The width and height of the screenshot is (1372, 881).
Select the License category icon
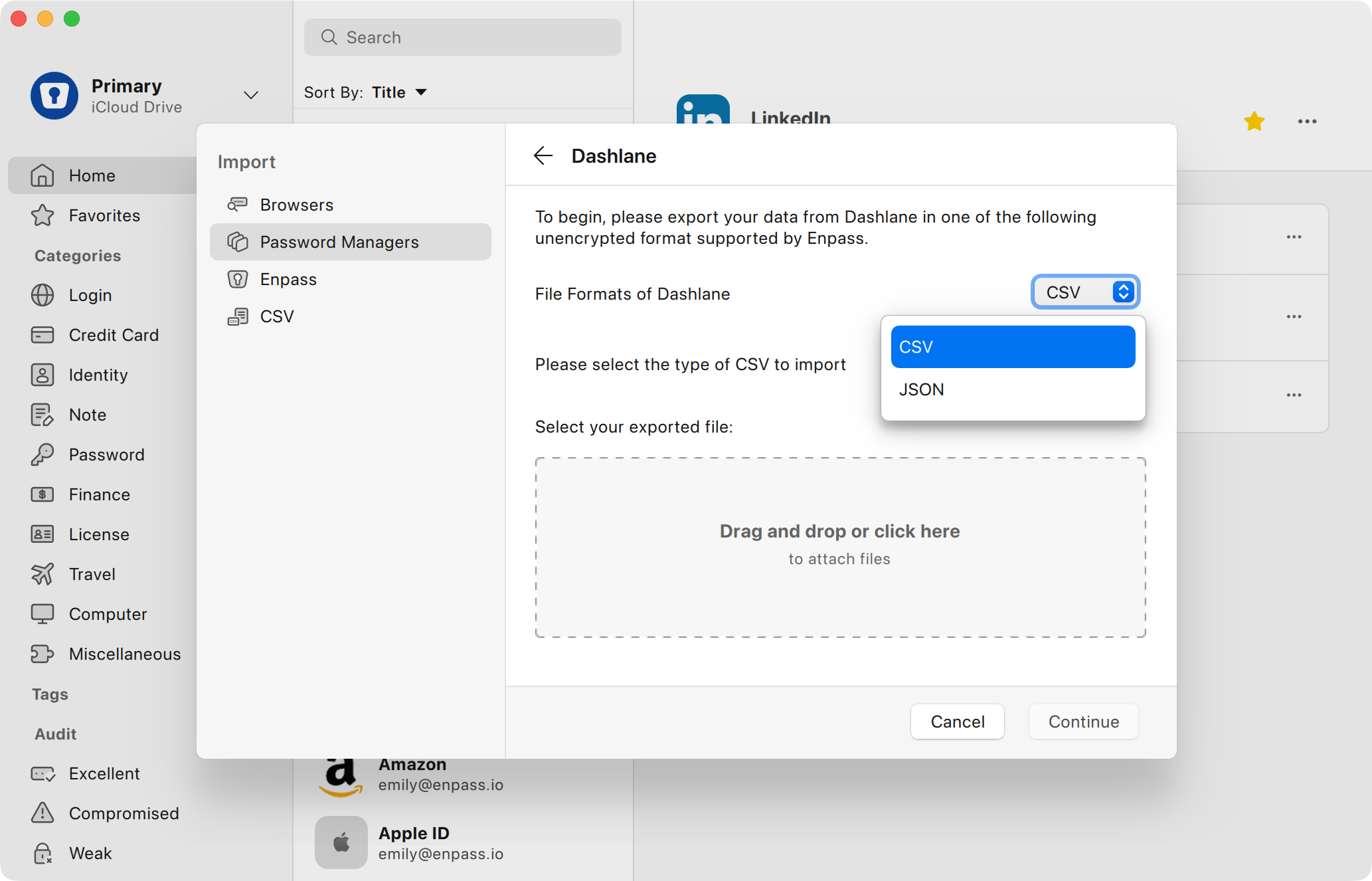coord(43,534)
